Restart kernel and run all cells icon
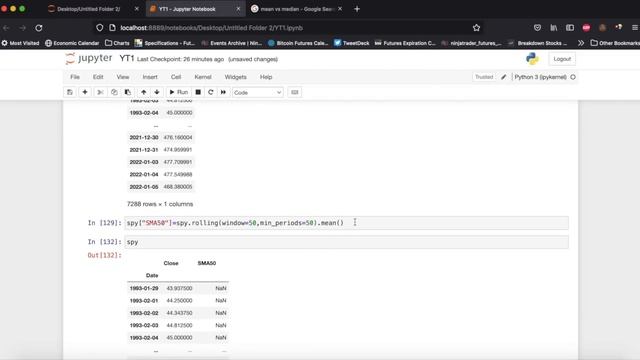This screenshot has height=360, width=640. pyautogui.click(x=223, y=92)
